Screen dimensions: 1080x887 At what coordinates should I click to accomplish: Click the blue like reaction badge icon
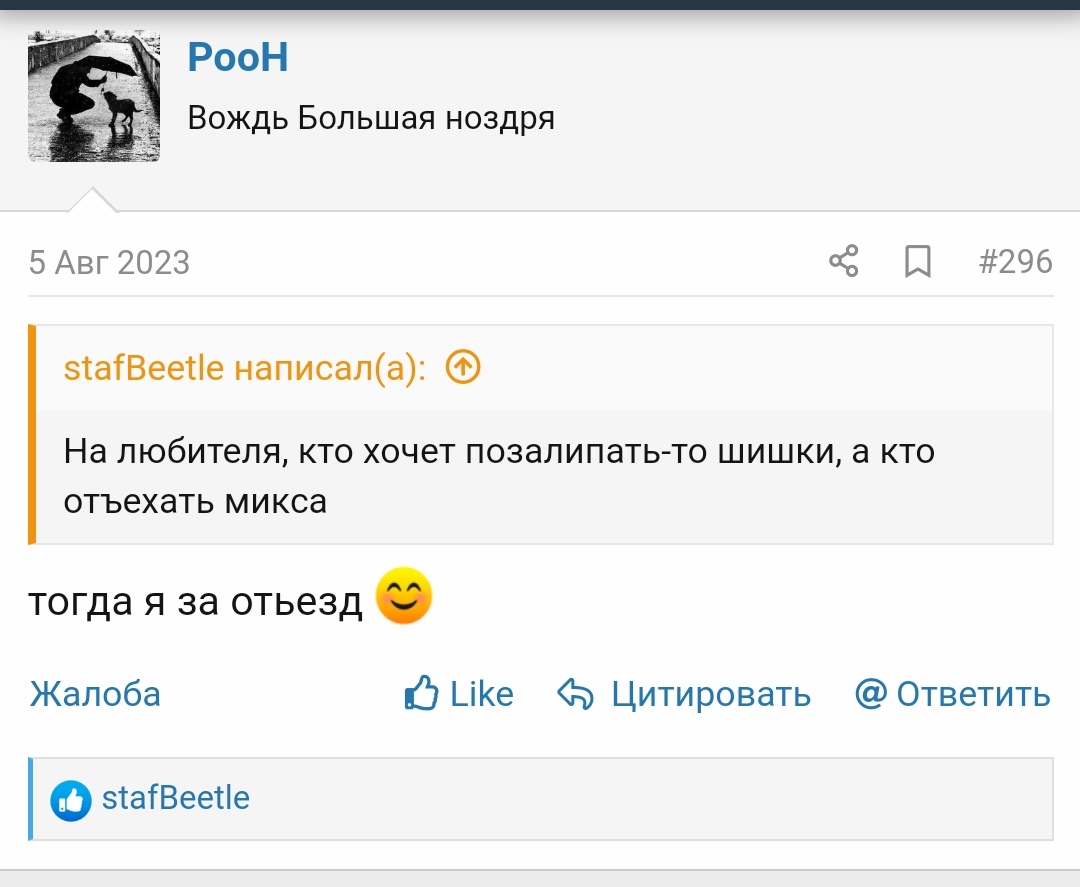(x=71, y=800)
